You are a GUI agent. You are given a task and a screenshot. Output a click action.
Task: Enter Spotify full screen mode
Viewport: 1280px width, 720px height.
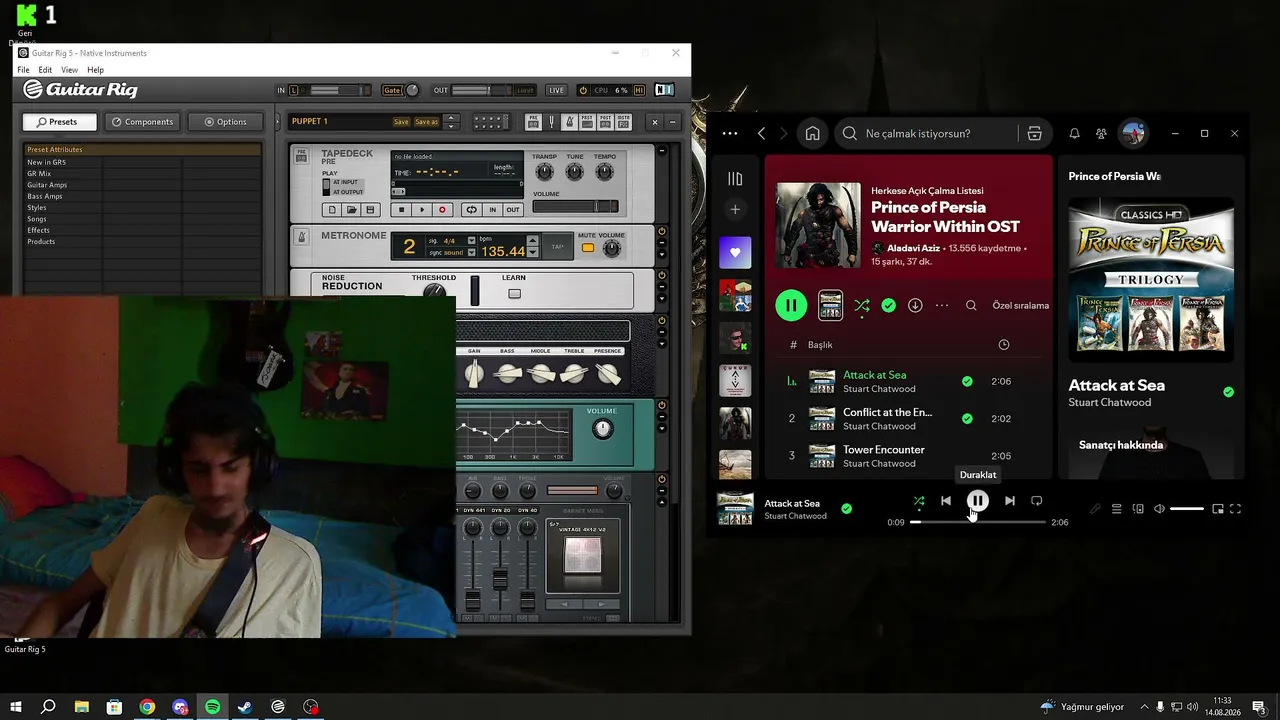[x=1236, y=509]
